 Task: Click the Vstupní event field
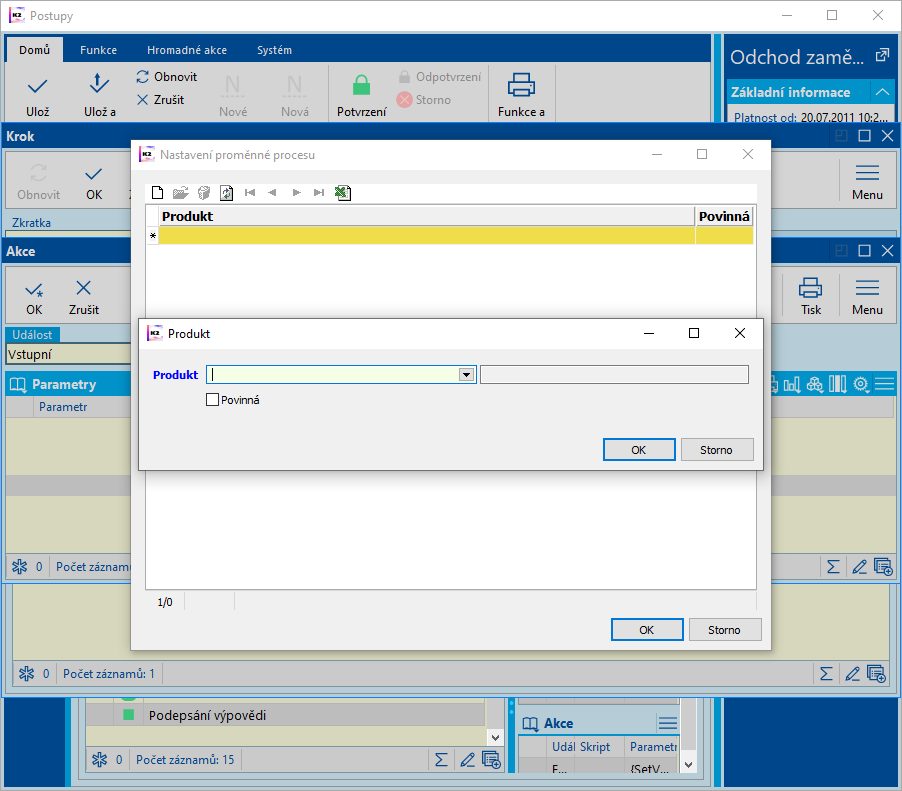coord(69,354)
